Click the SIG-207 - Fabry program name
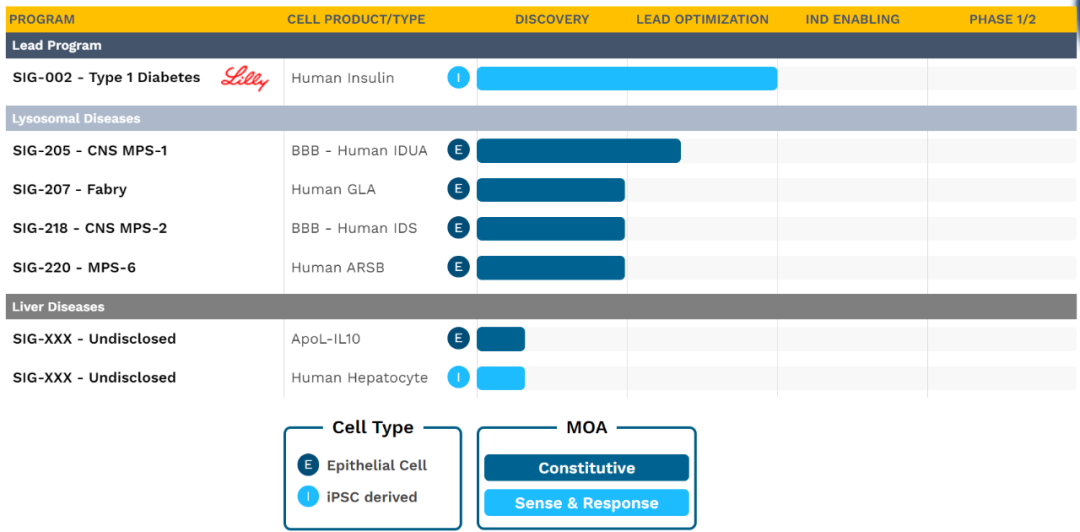 70,189
